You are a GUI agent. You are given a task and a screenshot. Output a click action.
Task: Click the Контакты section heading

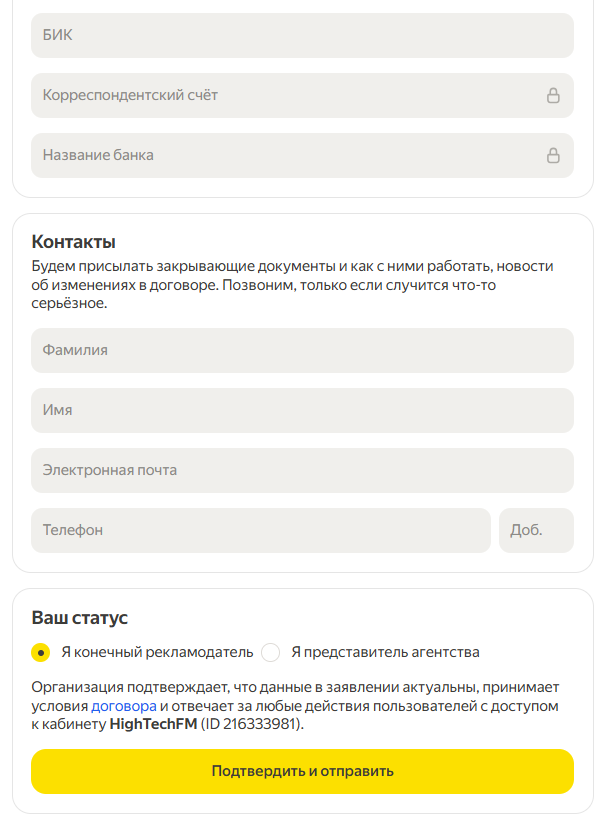point(74,242)
